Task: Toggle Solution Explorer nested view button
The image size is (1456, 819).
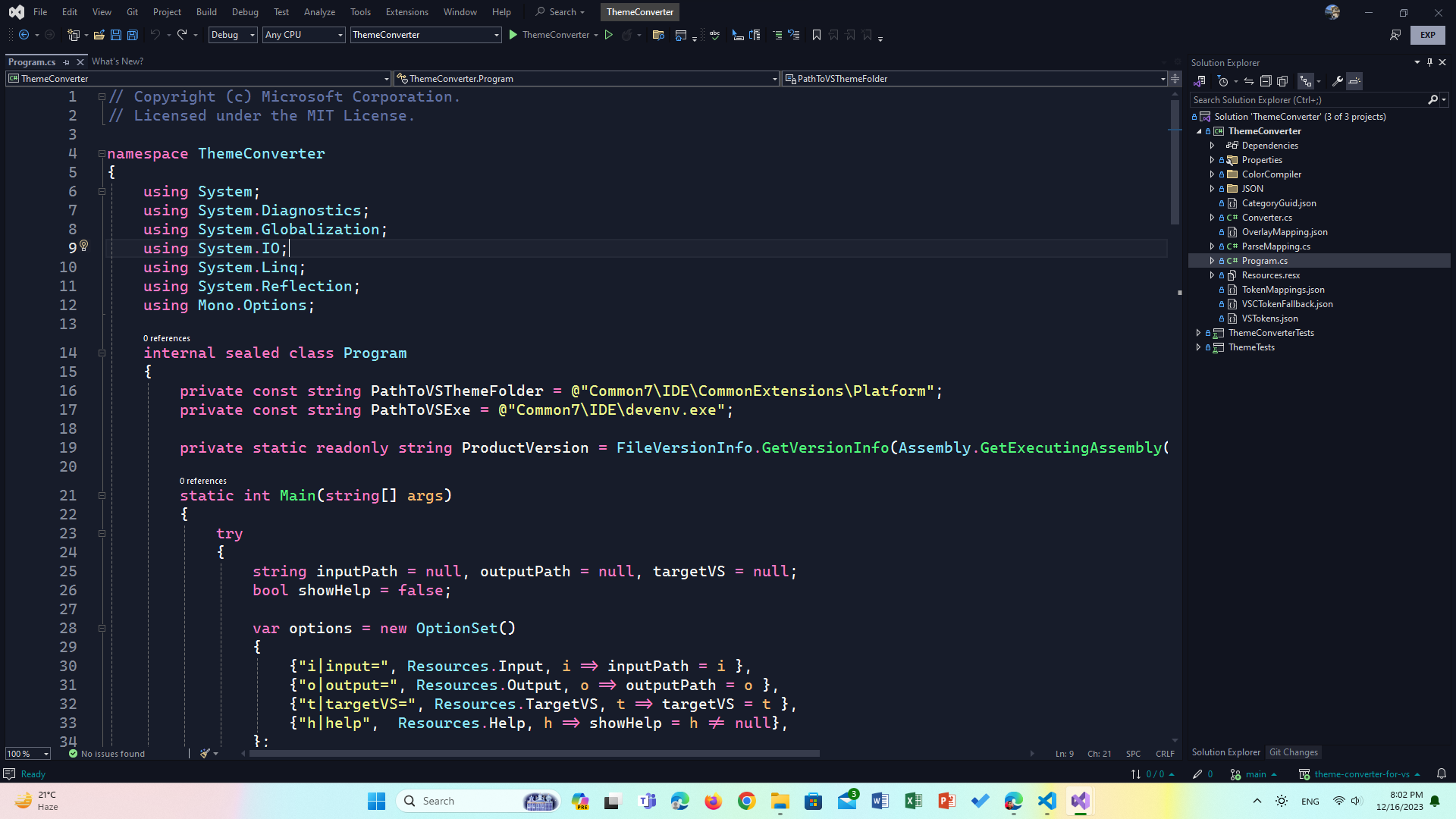Action: [1305, 81]
